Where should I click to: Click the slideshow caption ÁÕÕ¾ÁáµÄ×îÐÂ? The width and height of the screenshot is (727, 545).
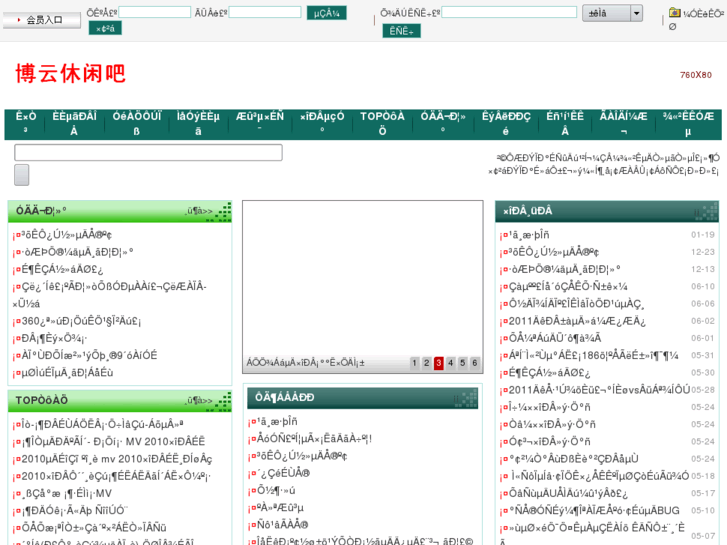click(306, 363)
